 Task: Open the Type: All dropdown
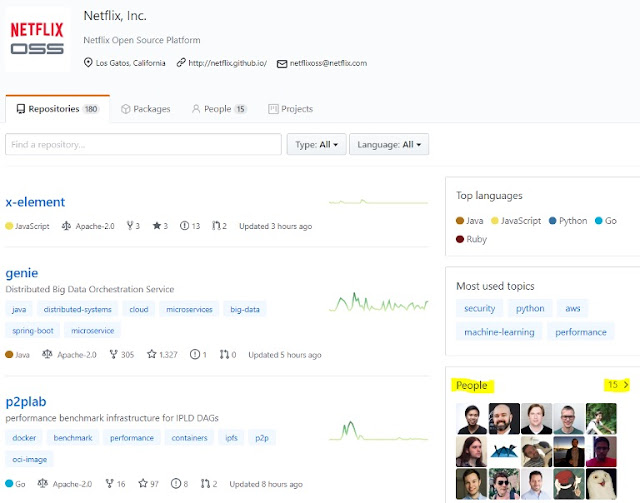pyautogui.click(x=316, y=145)
